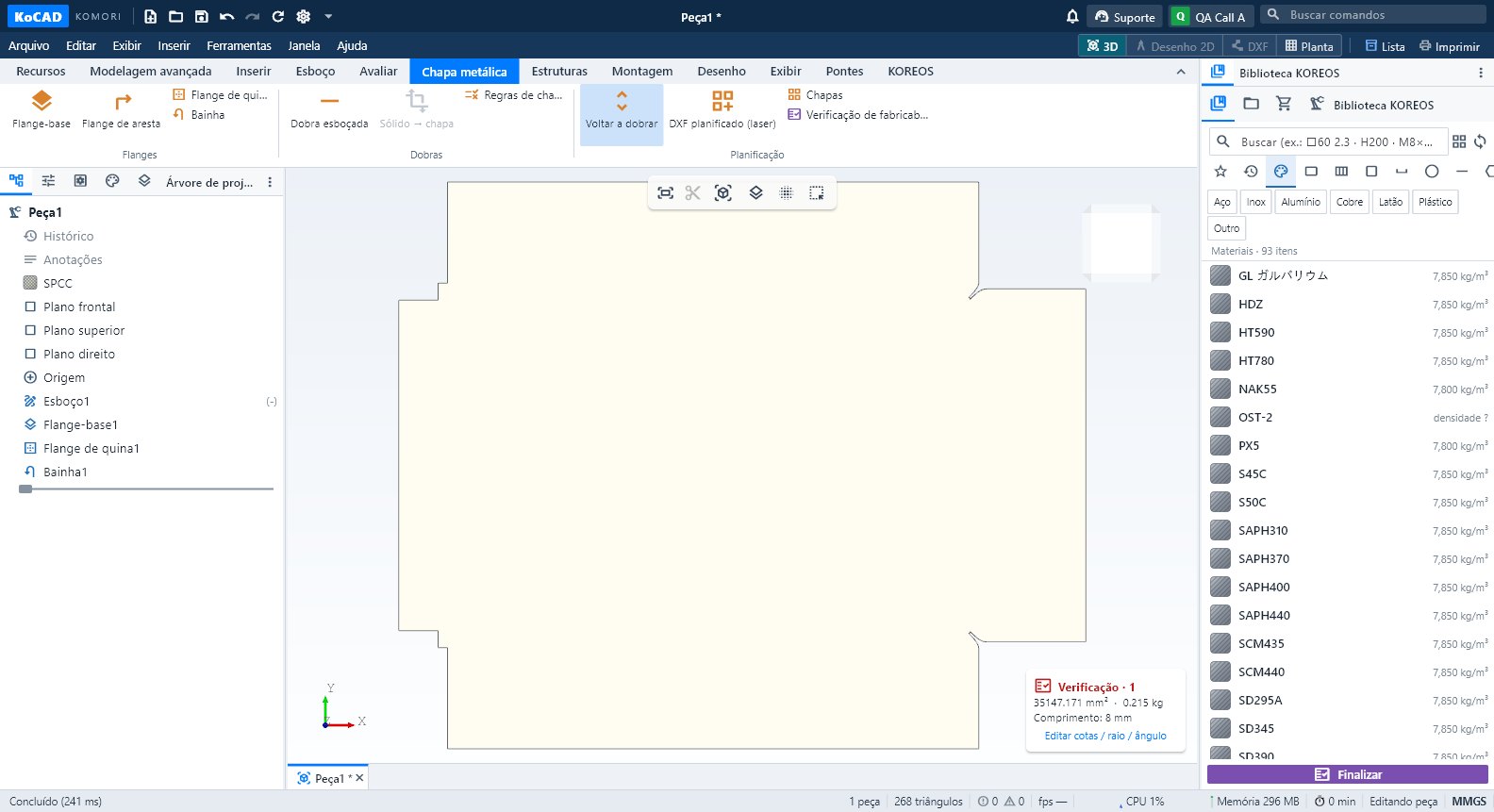Open the quick access toolbar dropdown arrow
Screen dimensions: 1494x812
pos(328,16)
